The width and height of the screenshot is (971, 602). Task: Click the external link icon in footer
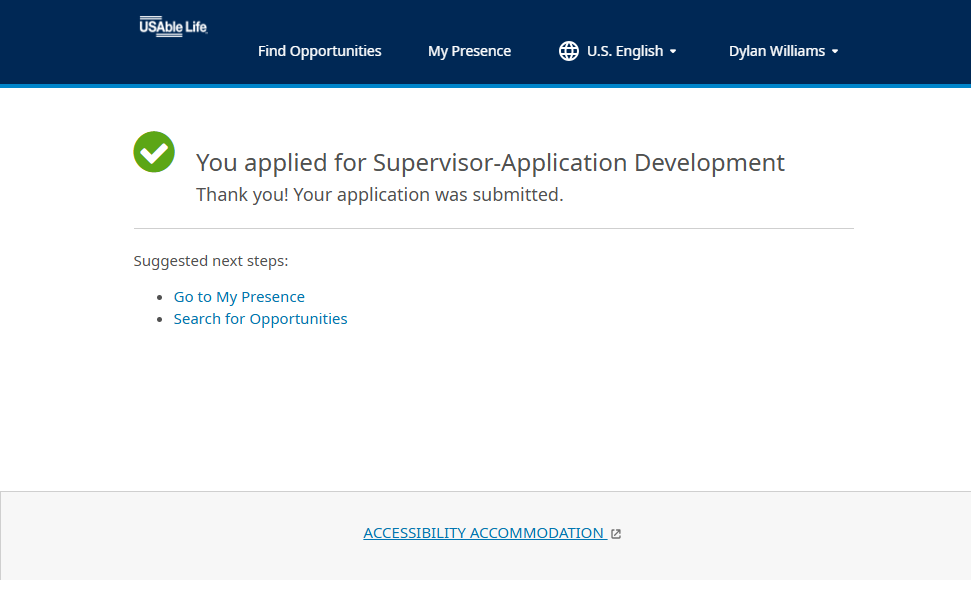pyautogui.click(x=616, y=534)
